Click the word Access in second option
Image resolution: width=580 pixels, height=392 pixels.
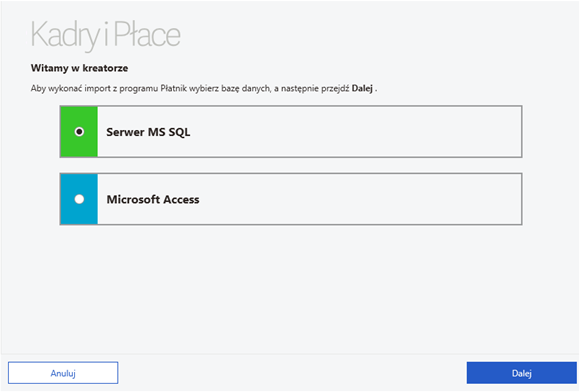tap(181, 199)
